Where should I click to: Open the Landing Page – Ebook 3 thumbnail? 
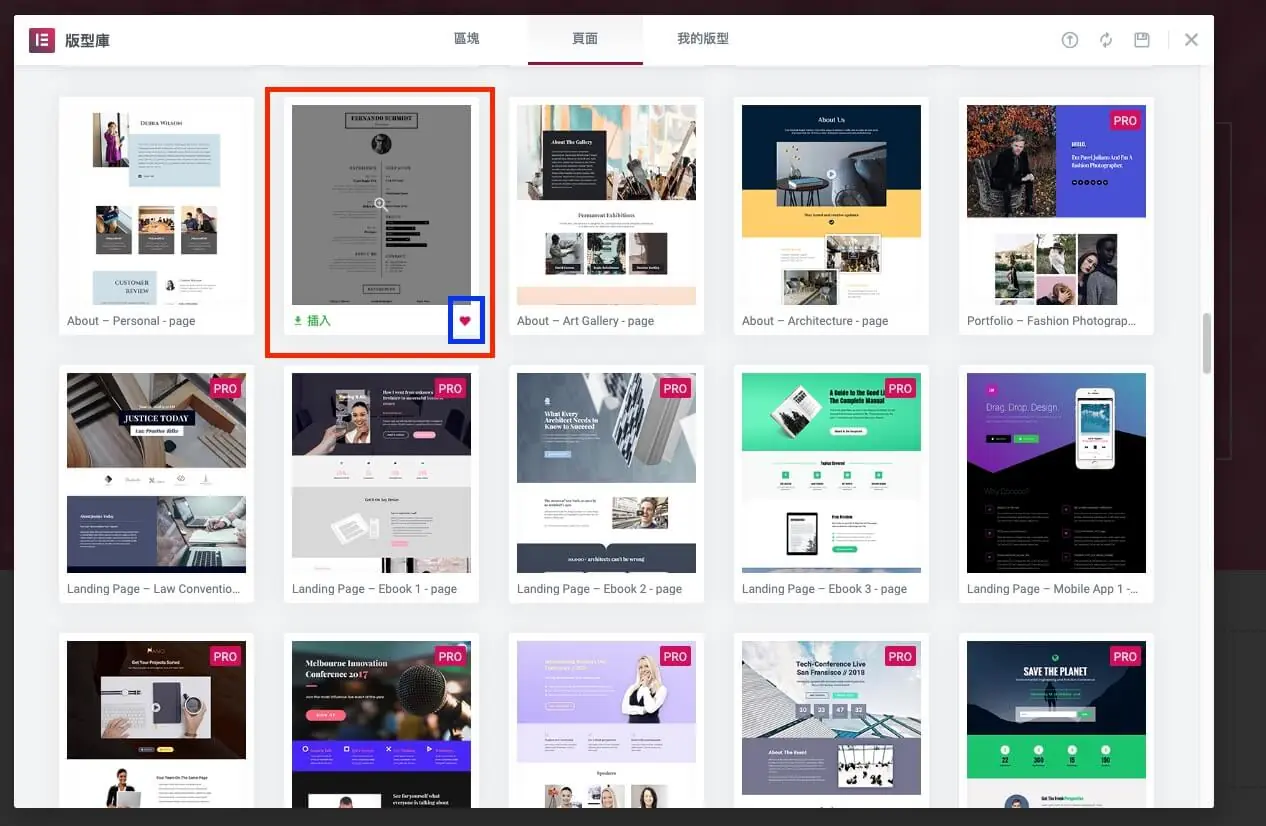tap(831, 473)
